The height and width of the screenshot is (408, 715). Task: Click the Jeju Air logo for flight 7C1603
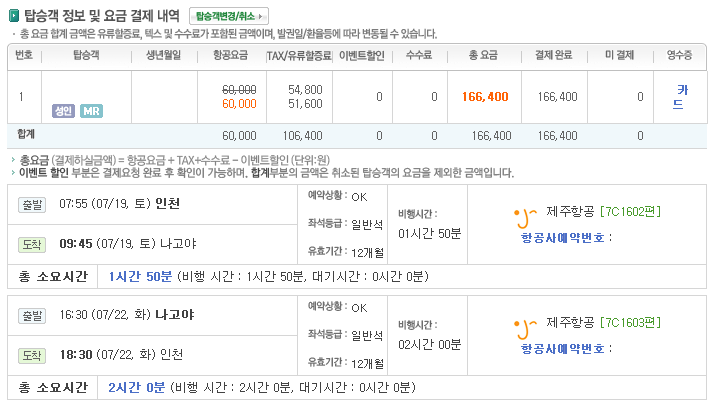pyautogui.click(x=525, y=329)
